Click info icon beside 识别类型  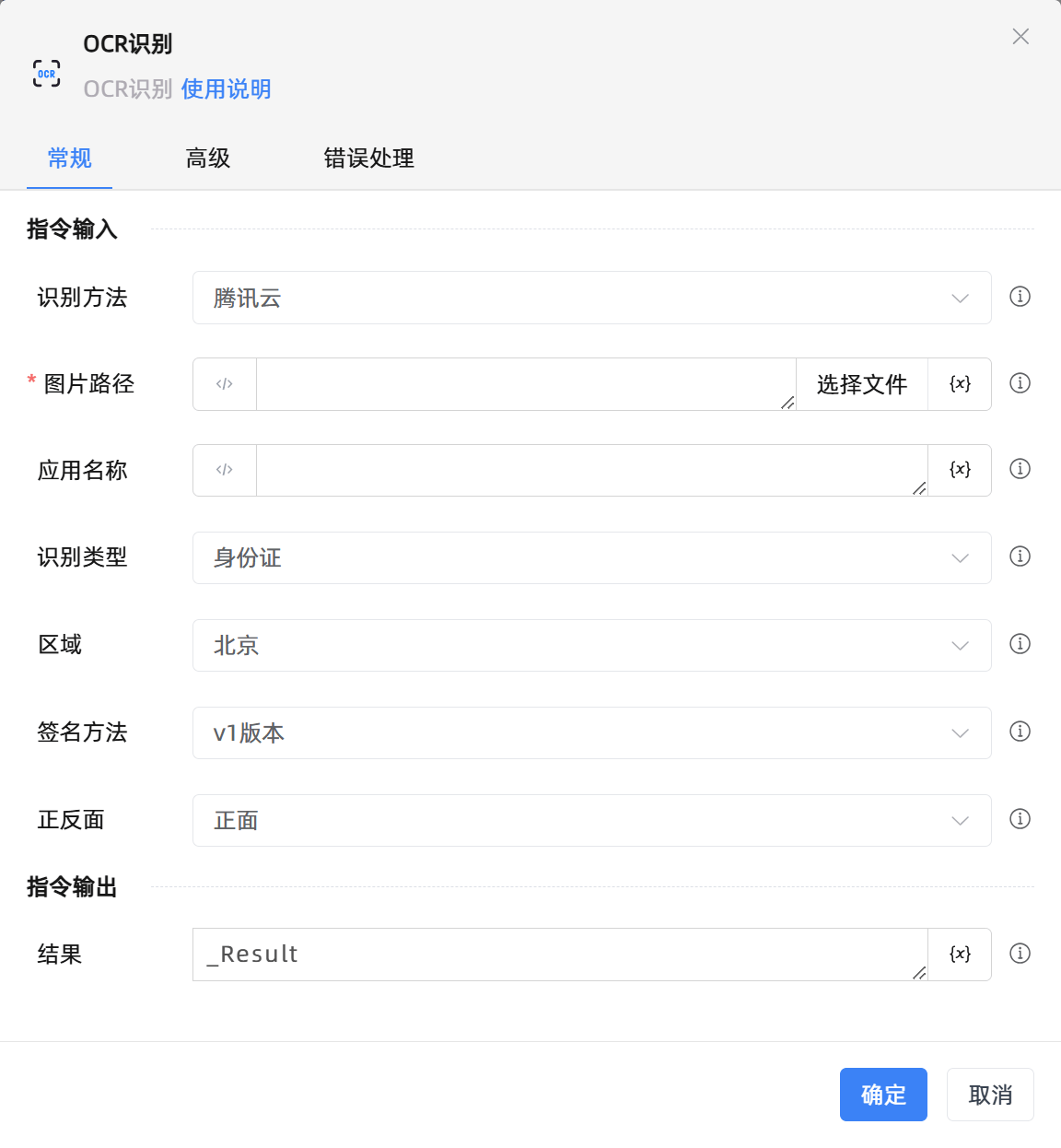(1020, 556)
